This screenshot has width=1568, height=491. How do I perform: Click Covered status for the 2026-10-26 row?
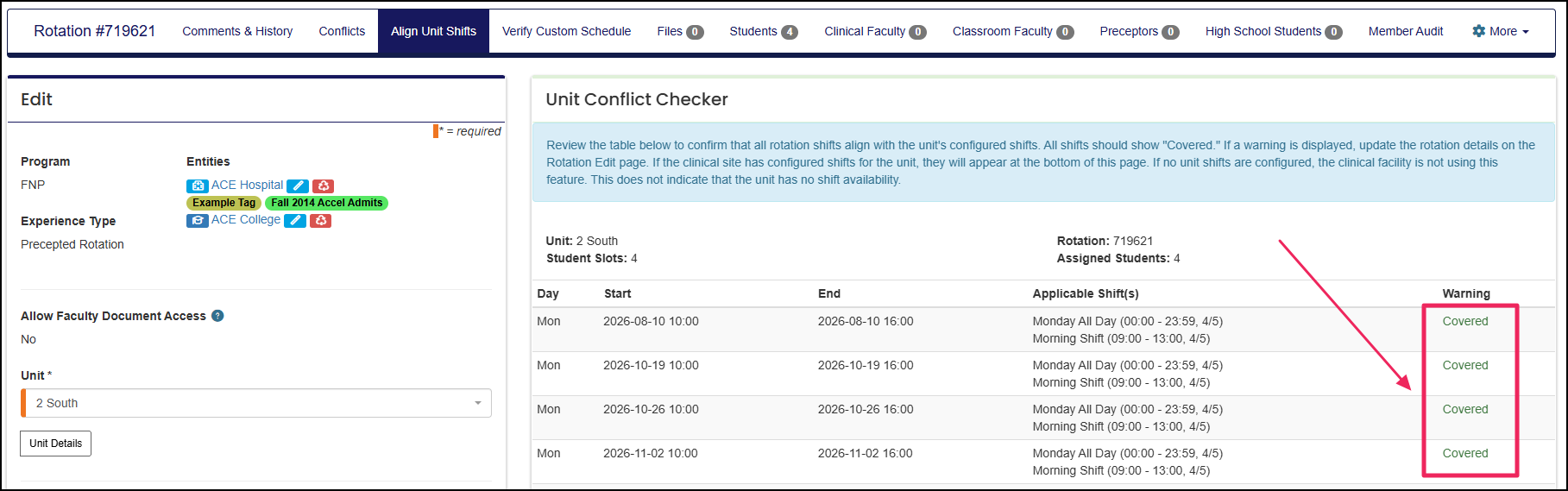(1465, 409)
